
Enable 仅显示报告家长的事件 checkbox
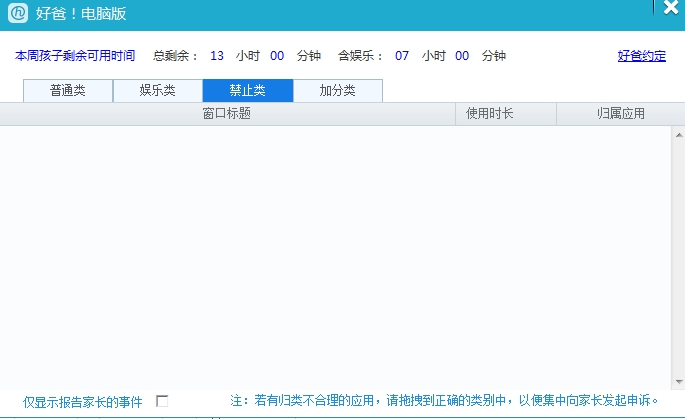[x=162, y=401]
